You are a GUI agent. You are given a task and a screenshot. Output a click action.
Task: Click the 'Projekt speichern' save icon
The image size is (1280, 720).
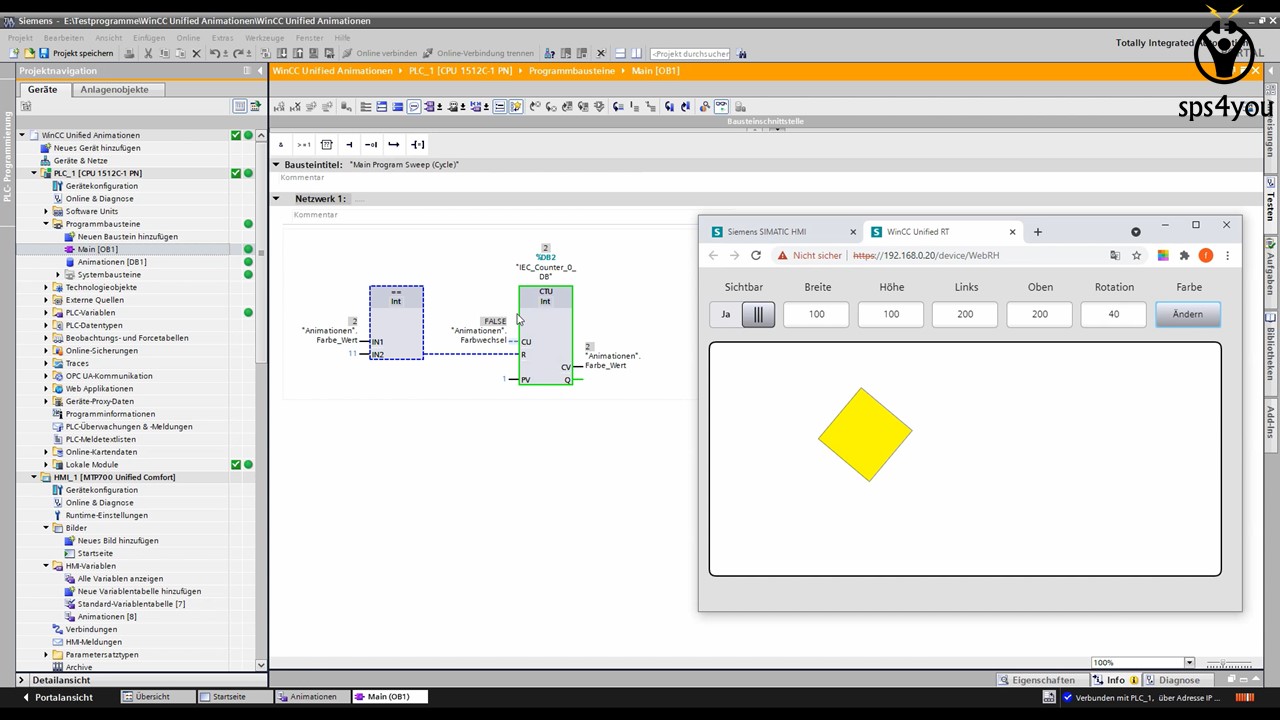(x=44, y=53)
